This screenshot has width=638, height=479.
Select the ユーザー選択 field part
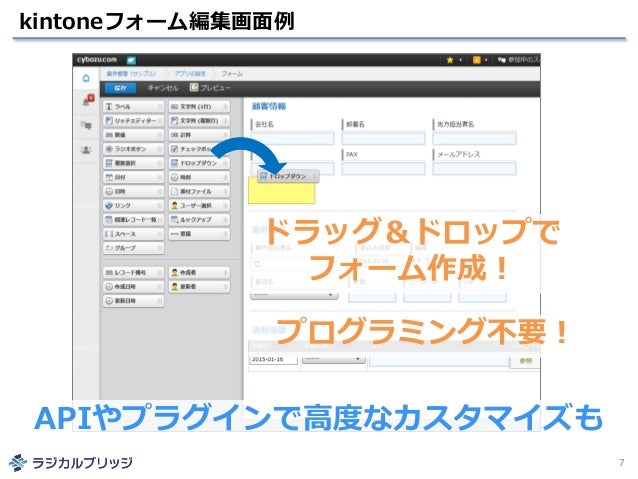[199, 206]
